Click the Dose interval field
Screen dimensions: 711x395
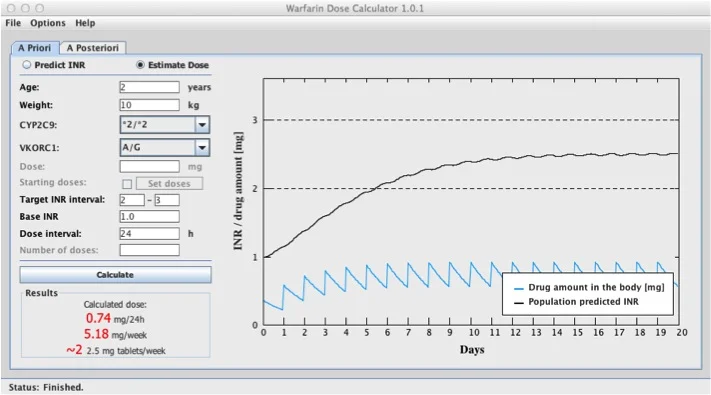(x=149, y=234)
